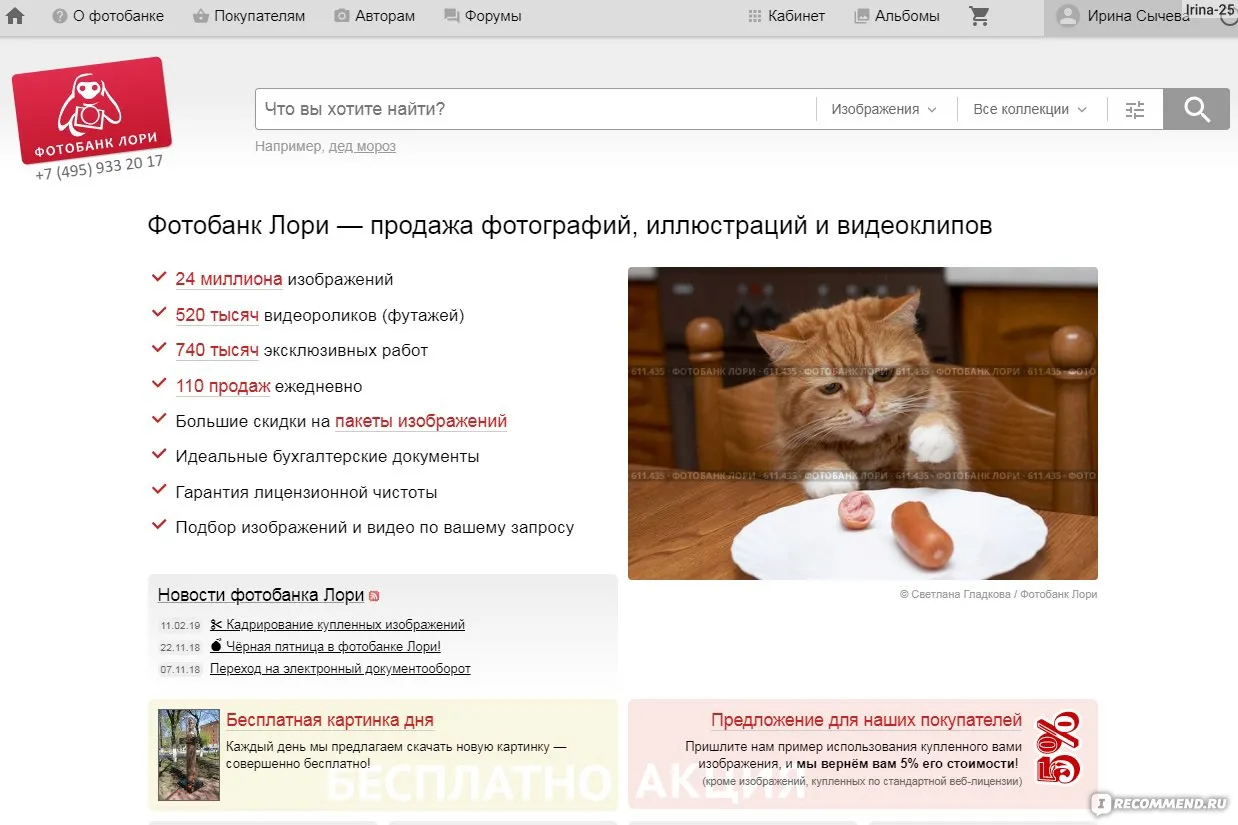Click the Гарантия лицензионной чистоты text
This screenshot has width=1238, height=825.
pos(306,493)
